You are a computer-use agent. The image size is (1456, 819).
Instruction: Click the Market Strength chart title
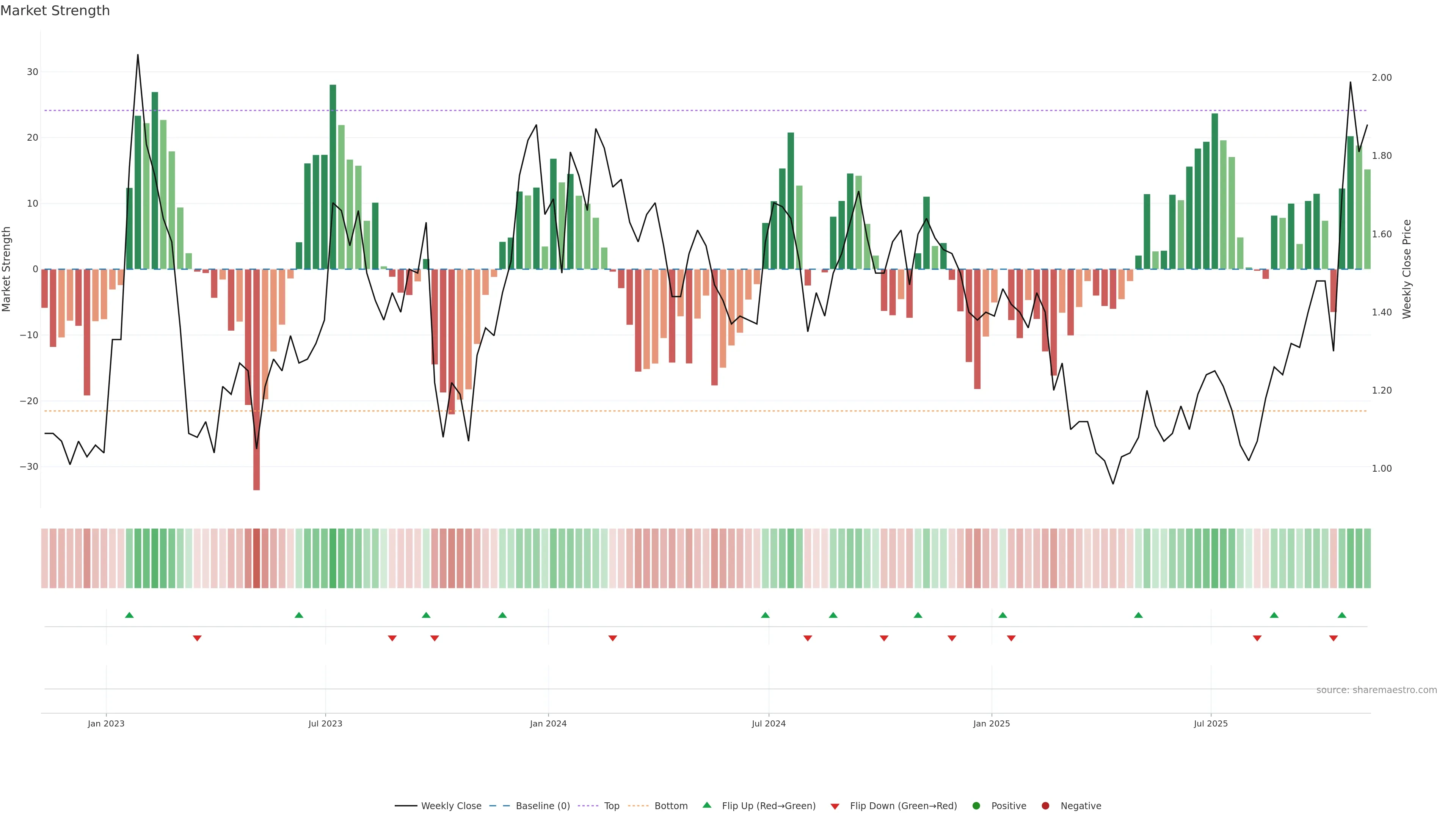point(55,11)
